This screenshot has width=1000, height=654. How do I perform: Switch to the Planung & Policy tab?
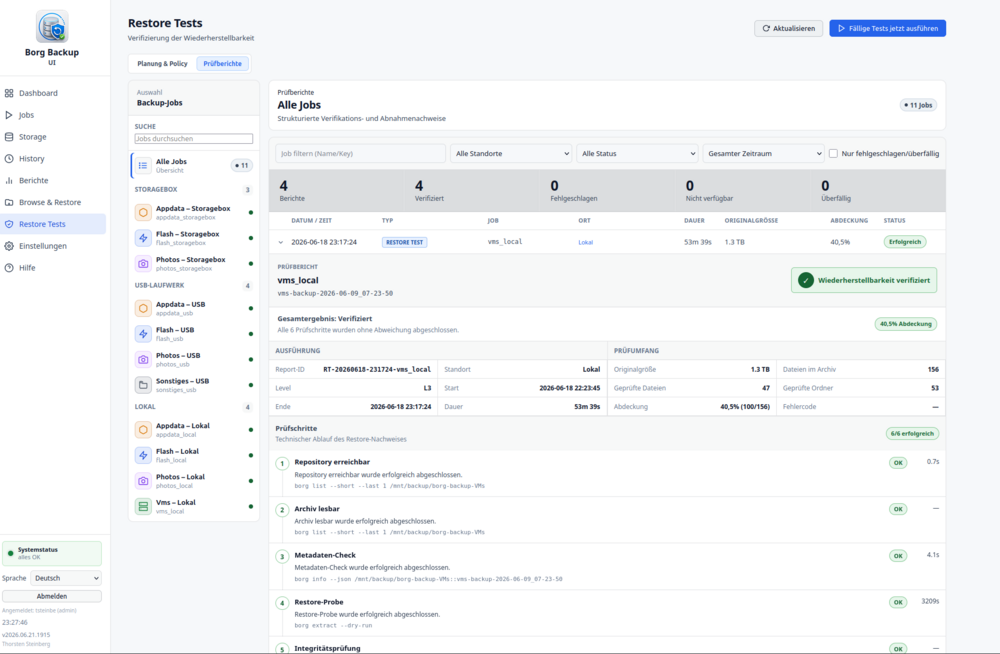pyautogui.click(x=163, y=64)
